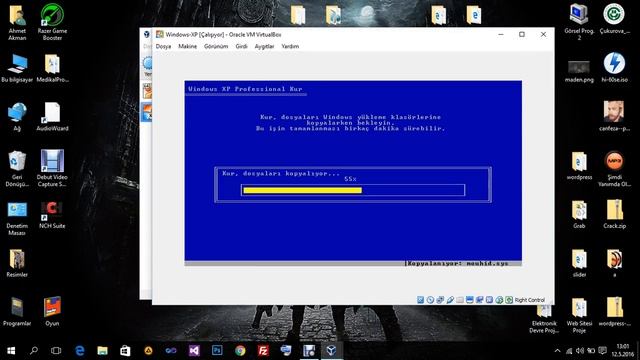Image resolution: width=640 pixels, height=360 pixels.
Task: Expand the system tray hidden icons chevron
Action: point(558,351)
